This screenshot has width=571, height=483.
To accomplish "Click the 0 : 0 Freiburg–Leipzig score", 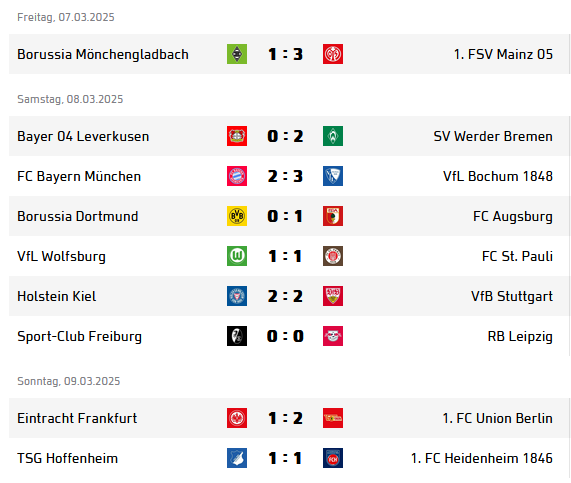I will coord(285,336).
